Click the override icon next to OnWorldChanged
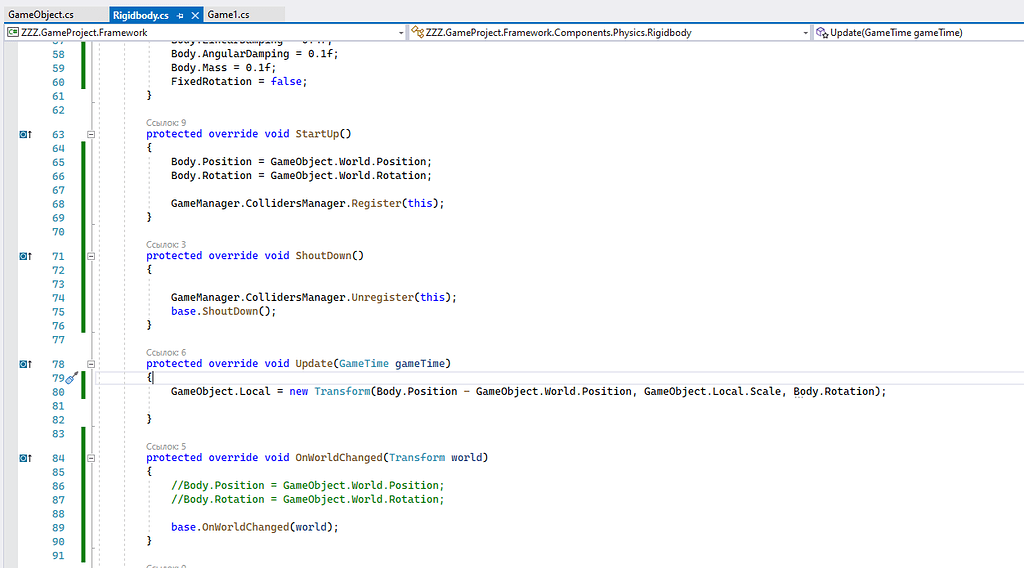 coord(26,458)
